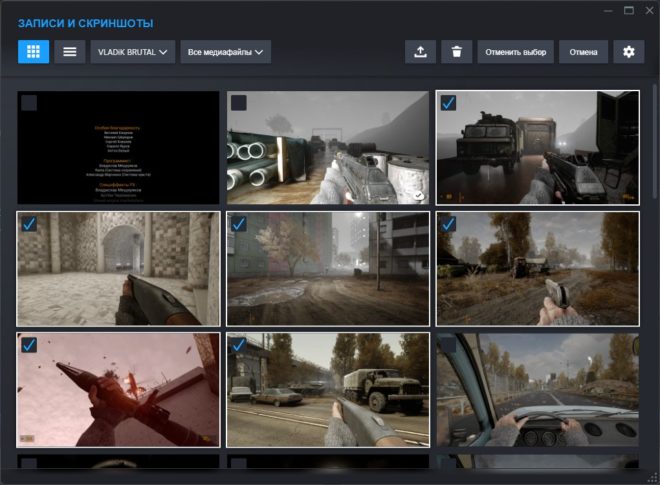
Task: Uncheck the parked truck and cars screenshot
Action: [x=239, y=345]
